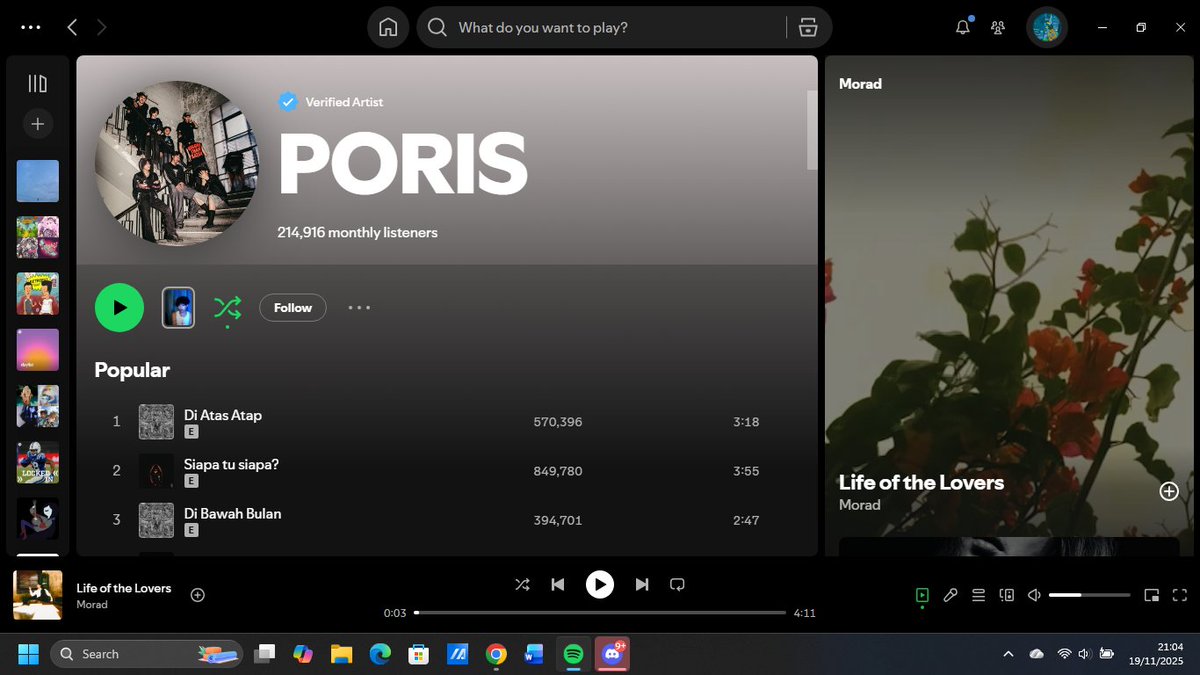This screenshot has width=1200, height=675.
Task: Toggle the Now Playing view icon
Action: [x=922, y=595]
